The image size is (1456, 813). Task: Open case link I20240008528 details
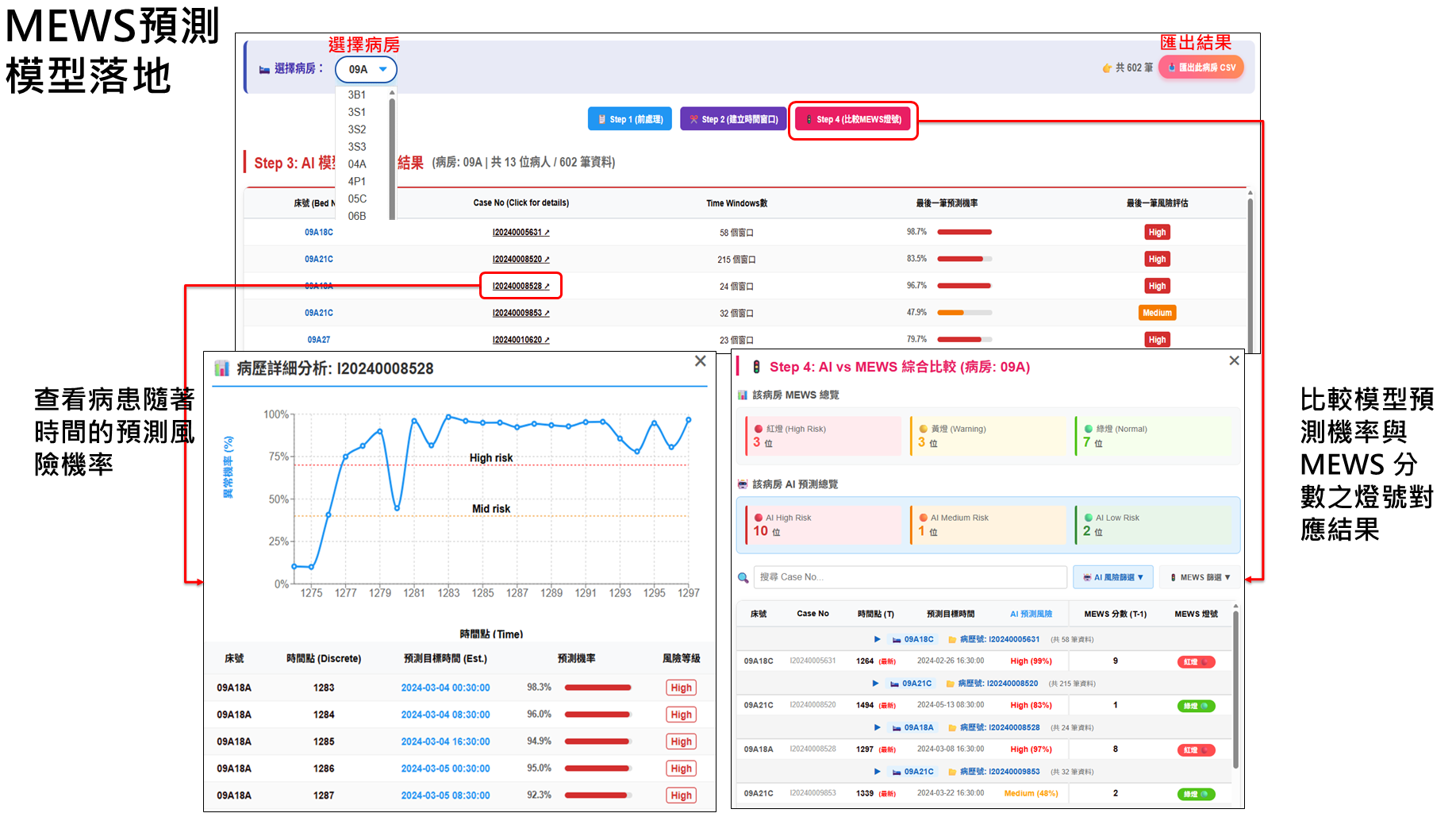click(521, 286)
